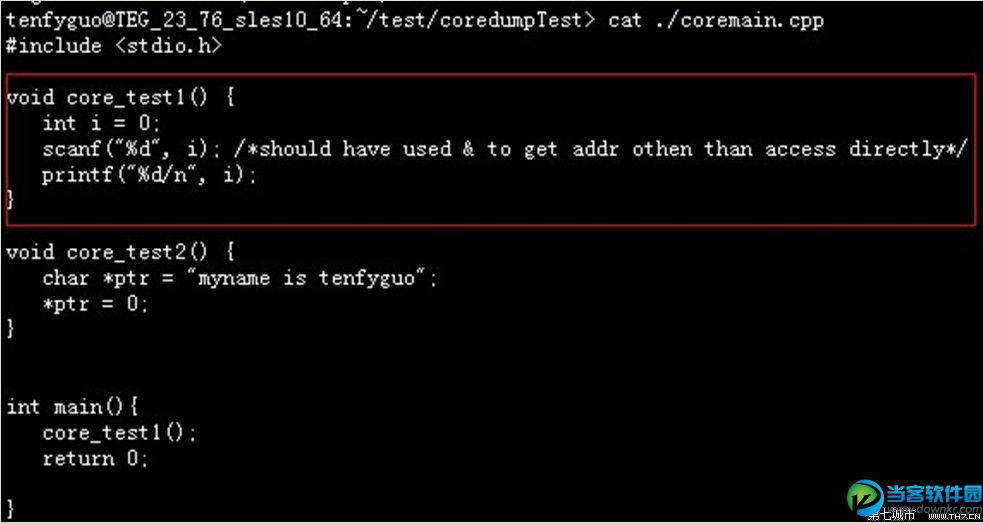The image size is (983, 523).
Task: Click the int i = 0 declaration
Action: 101,124
